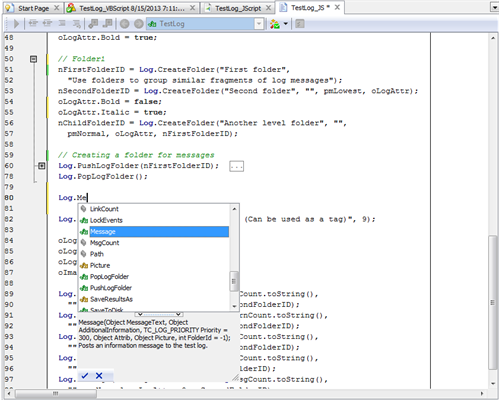Click the comment block toolbar icon

(62, 23)
